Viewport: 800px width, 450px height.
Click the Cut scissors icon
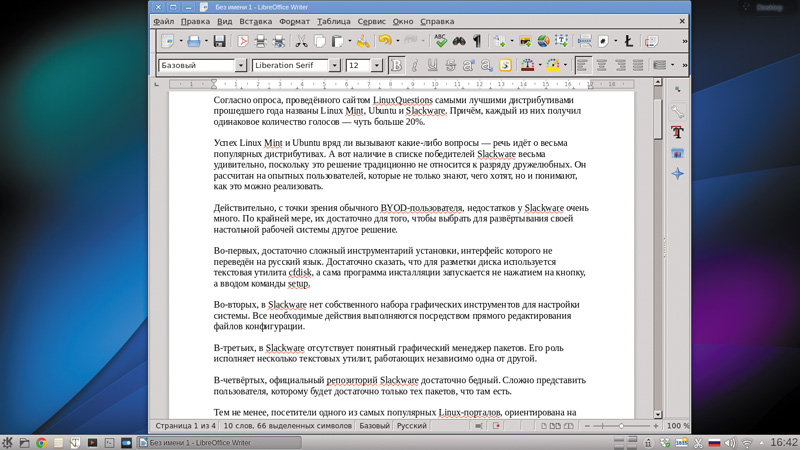[302, 41]
